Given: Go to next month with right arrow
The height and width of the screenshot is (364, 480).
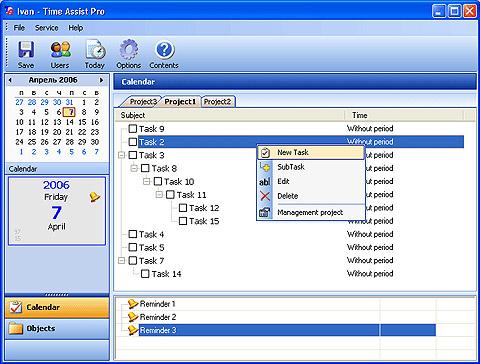Looking at the screenshot, I should 101,80.
